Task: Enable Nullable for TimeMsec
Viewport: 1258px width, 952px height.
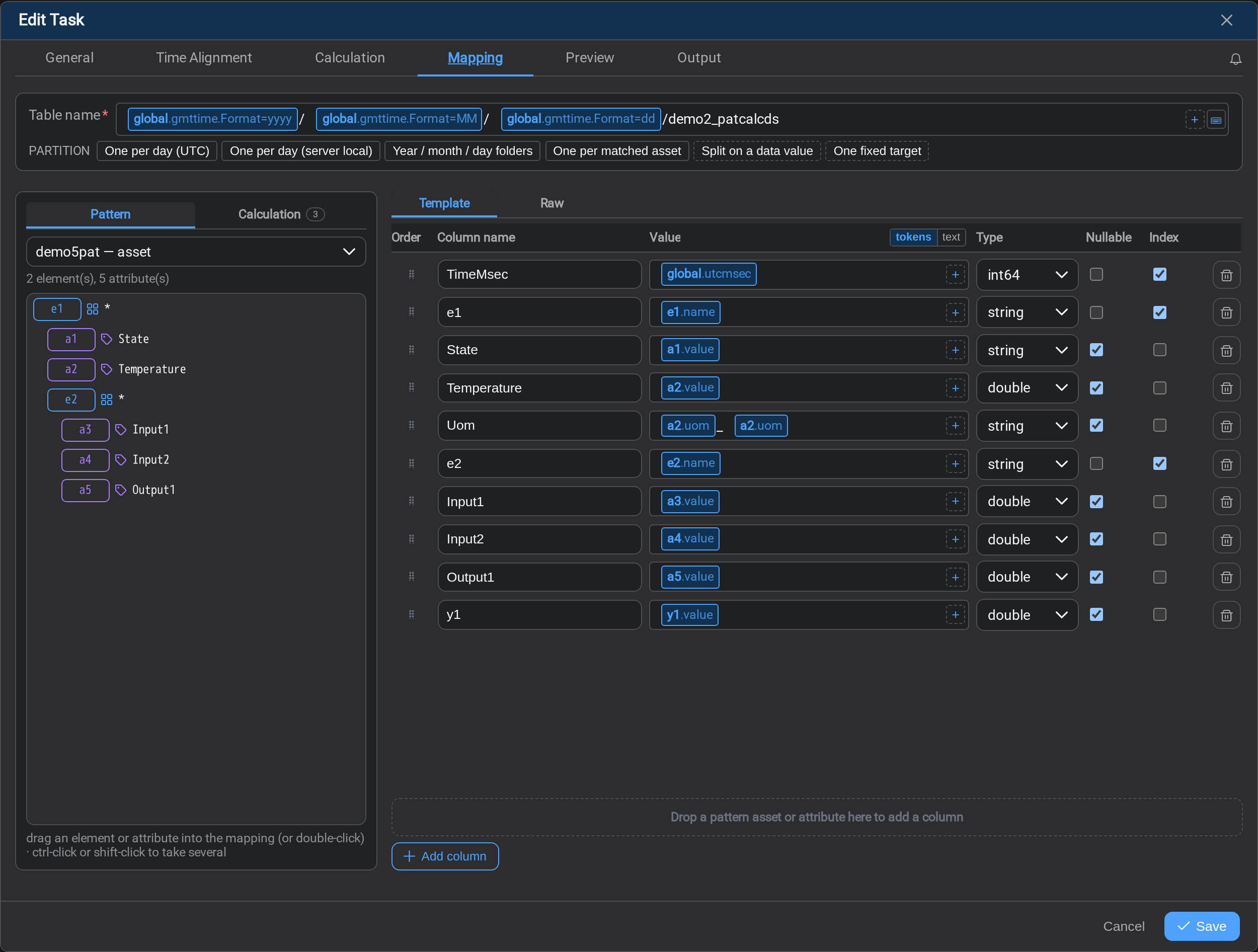Action: click(1096, 275)
